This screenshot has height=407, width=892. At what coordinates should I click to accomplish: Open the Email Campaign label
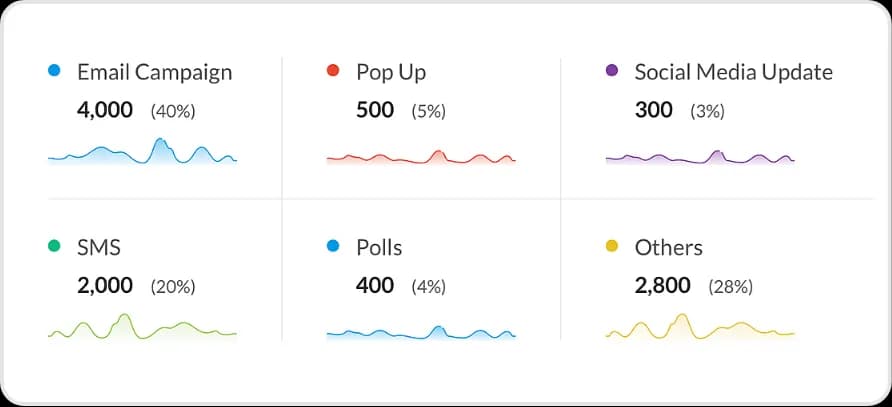(155, 73)
